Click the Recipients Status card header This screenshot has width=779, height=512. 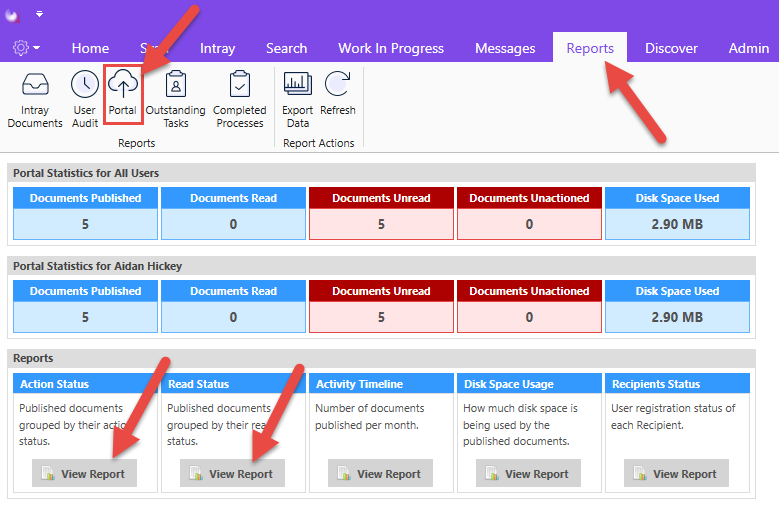click(x=678, y=384)
